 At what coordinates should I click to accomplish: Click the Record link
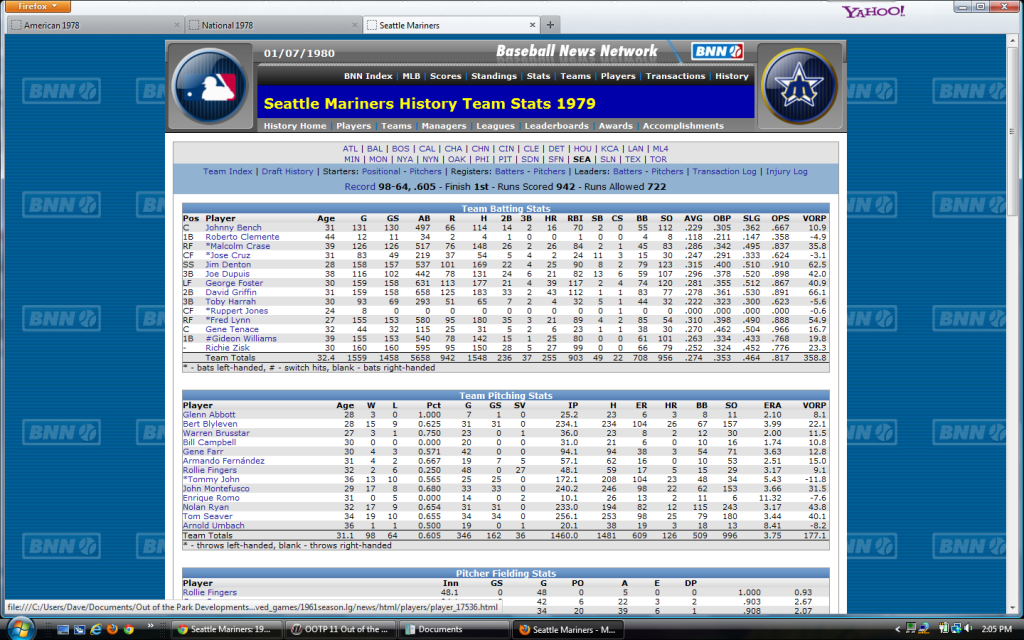360,187
